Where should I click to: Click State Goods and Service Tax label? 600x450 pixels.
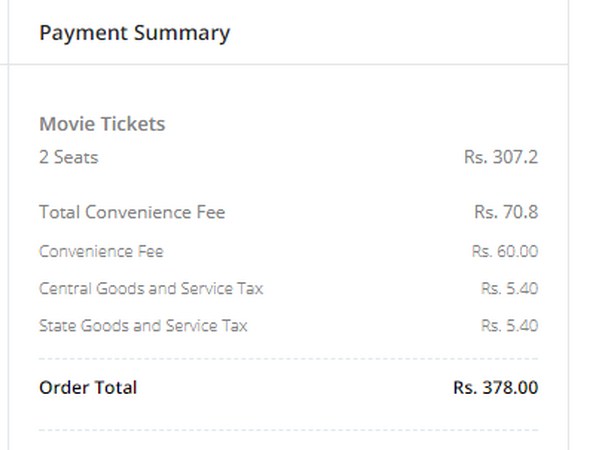click(x=143, y=325)
